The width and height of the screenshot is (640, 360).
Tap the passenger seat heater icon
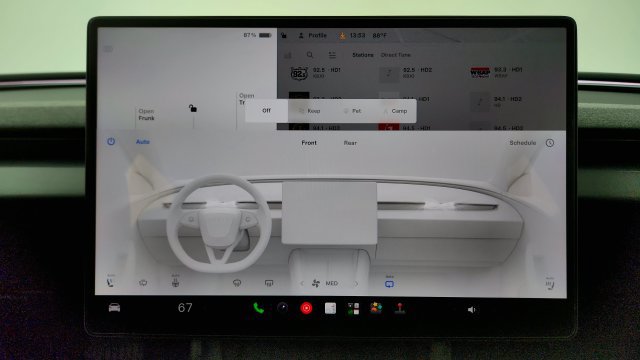click(550, 283)
